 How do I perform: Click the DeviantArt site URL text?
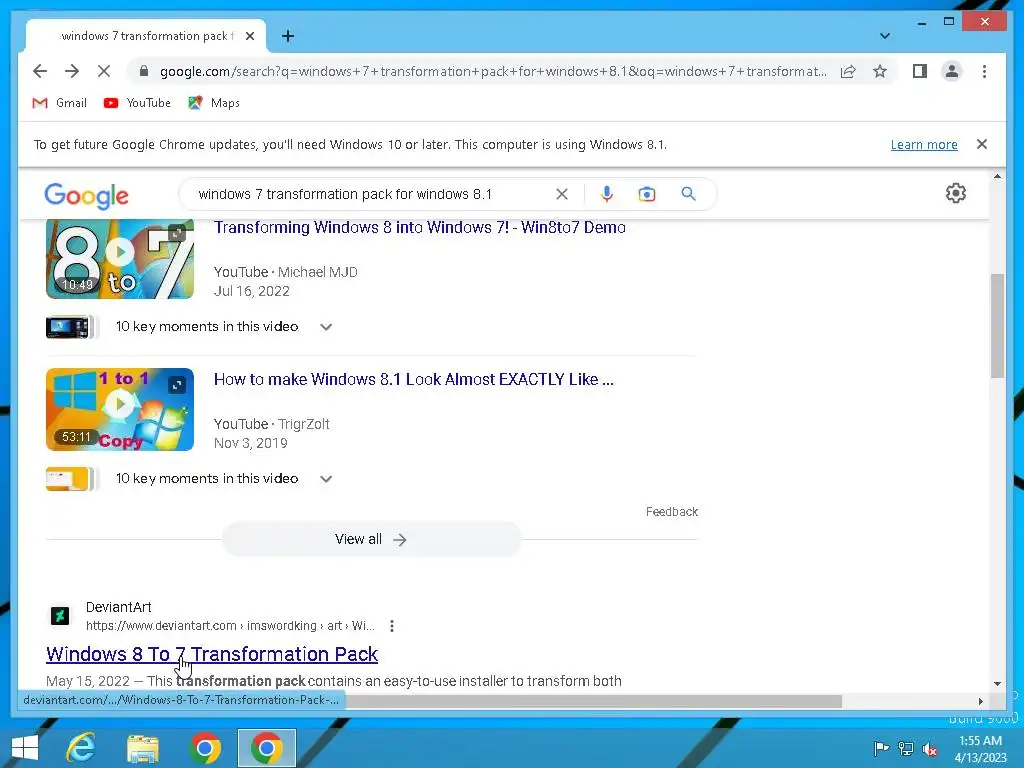click(230, 626)
